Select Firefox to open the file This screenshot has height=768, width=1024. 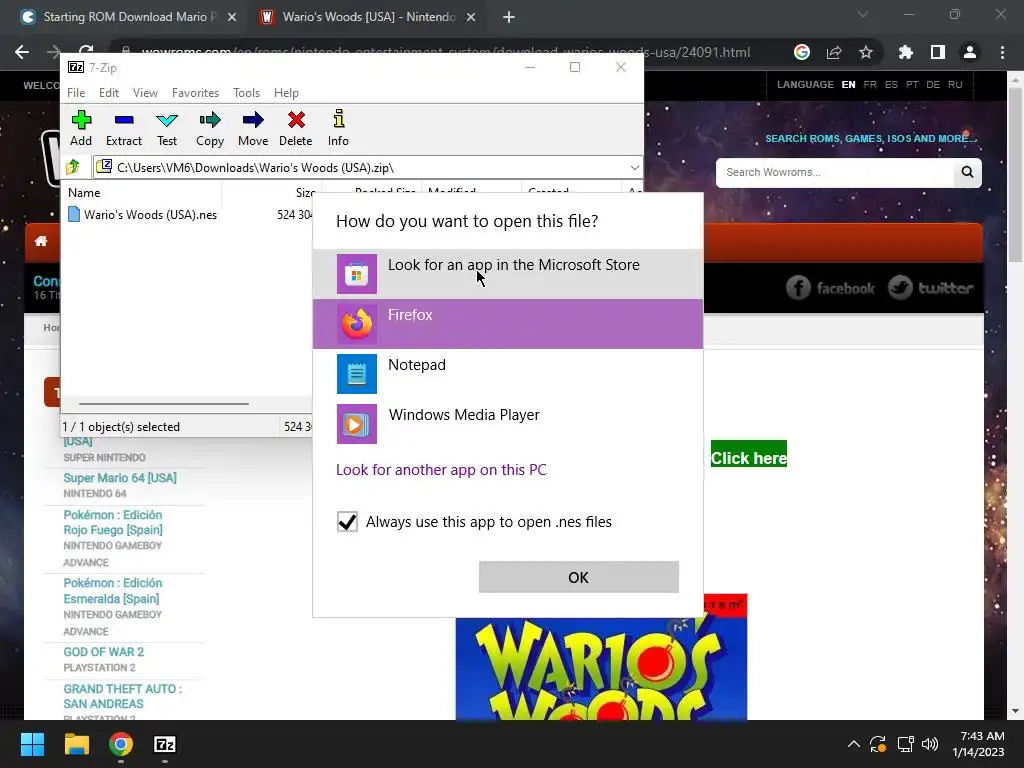508,324
